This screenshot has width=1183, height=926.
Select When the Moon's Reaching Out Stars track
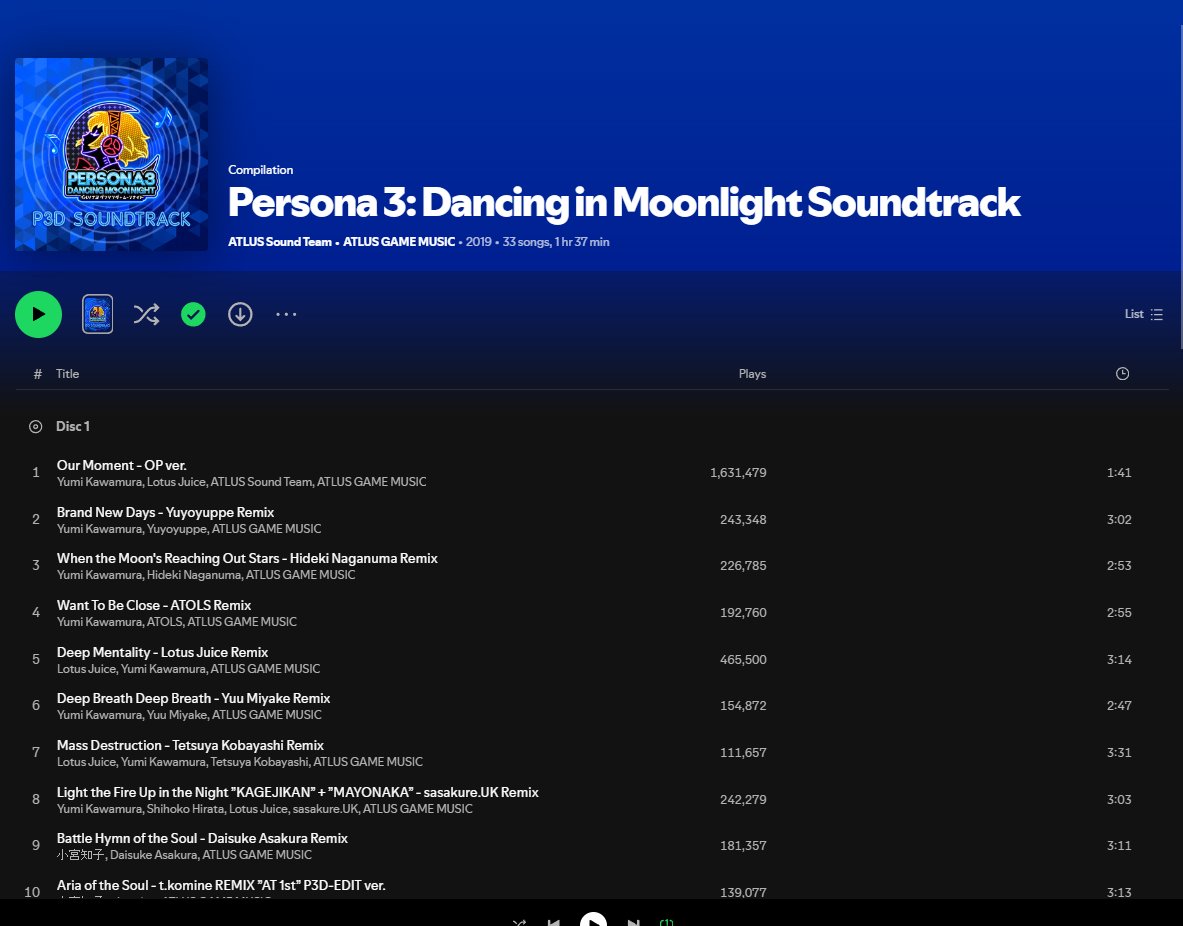click(x=247, y=558)
